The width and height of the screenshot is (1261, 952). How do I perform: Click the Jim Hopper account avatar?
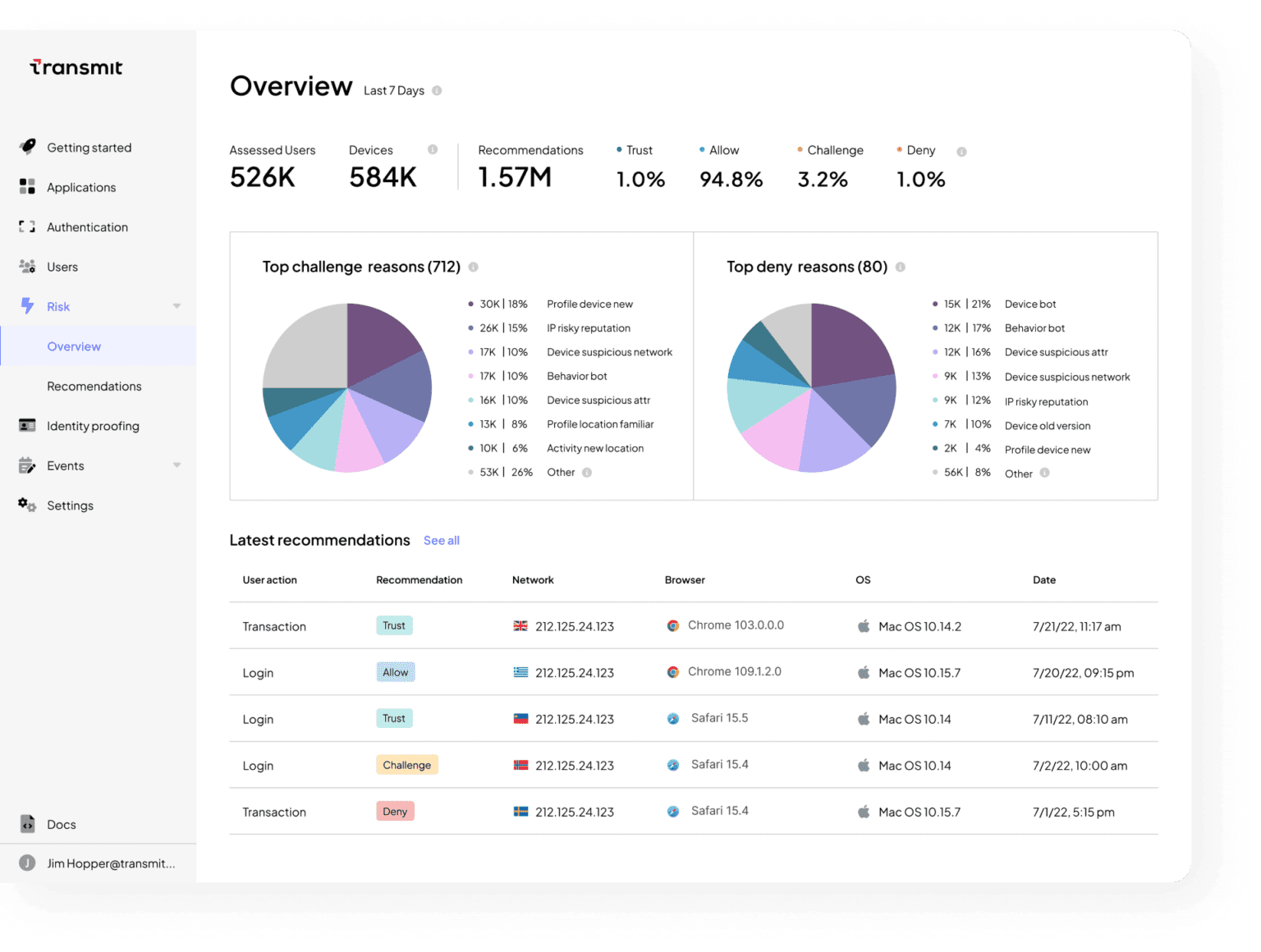pos(28,863)
